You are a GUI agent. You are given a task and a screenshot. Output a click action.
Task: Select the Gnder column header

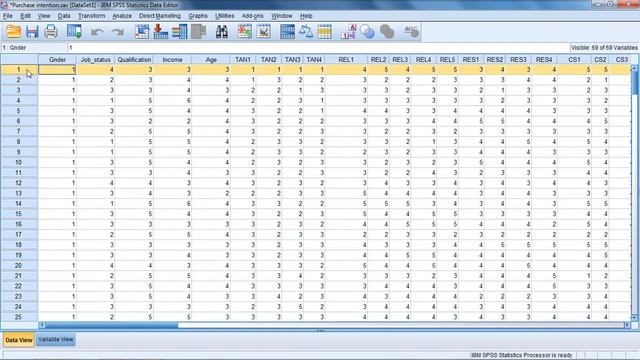coord(57,60)
